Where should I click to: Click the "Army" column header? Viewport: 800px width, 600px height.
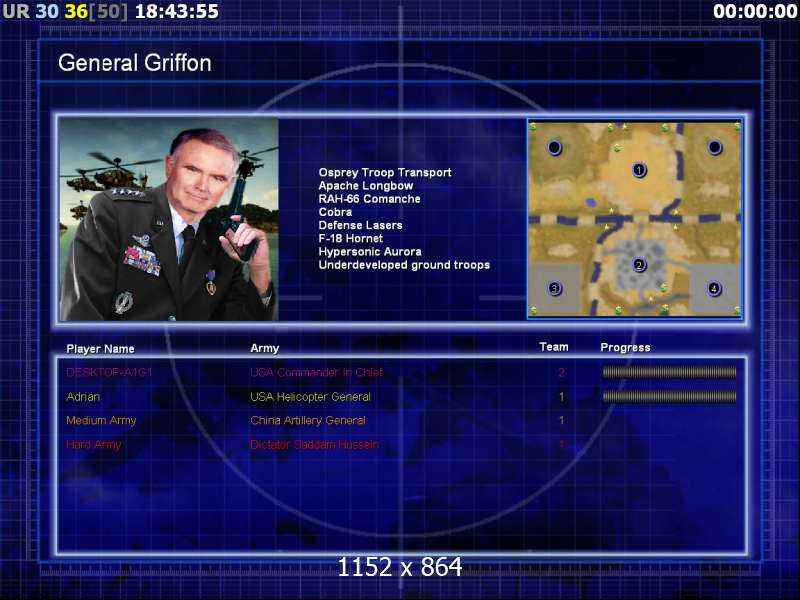[x=265, y=348]
